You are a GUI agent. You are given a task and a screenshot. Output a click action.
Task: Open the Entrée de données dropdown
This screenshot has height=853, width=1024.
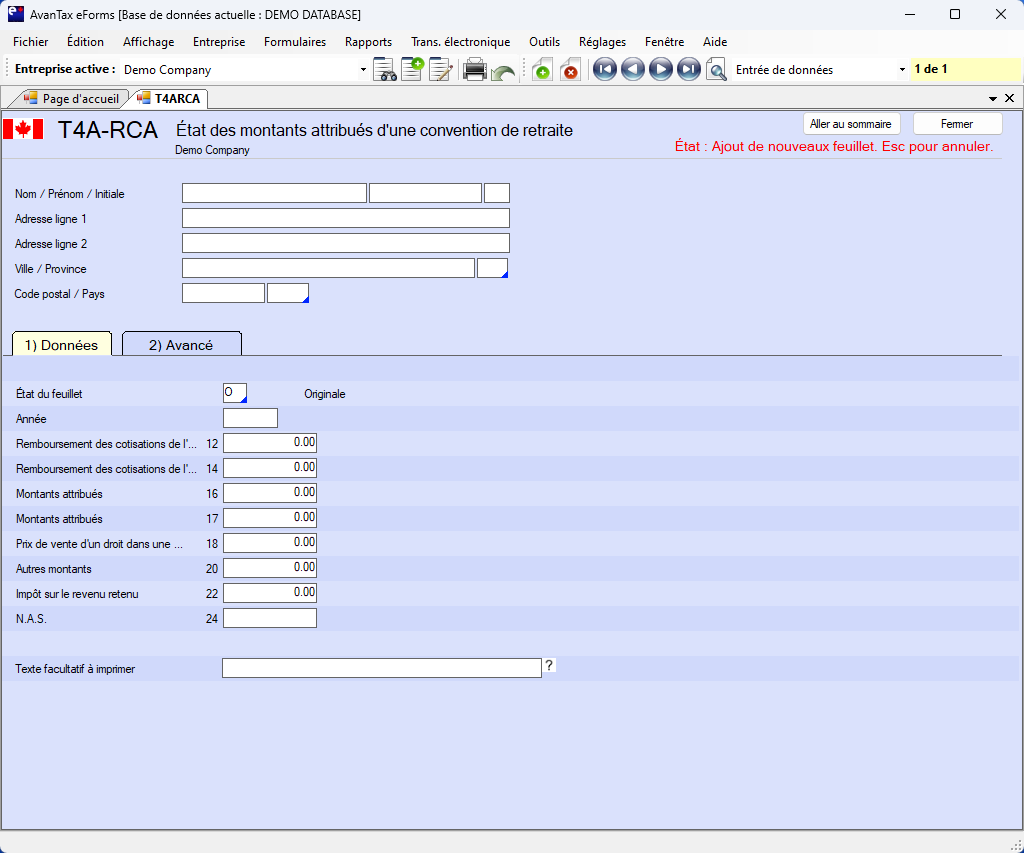[902, 70]
